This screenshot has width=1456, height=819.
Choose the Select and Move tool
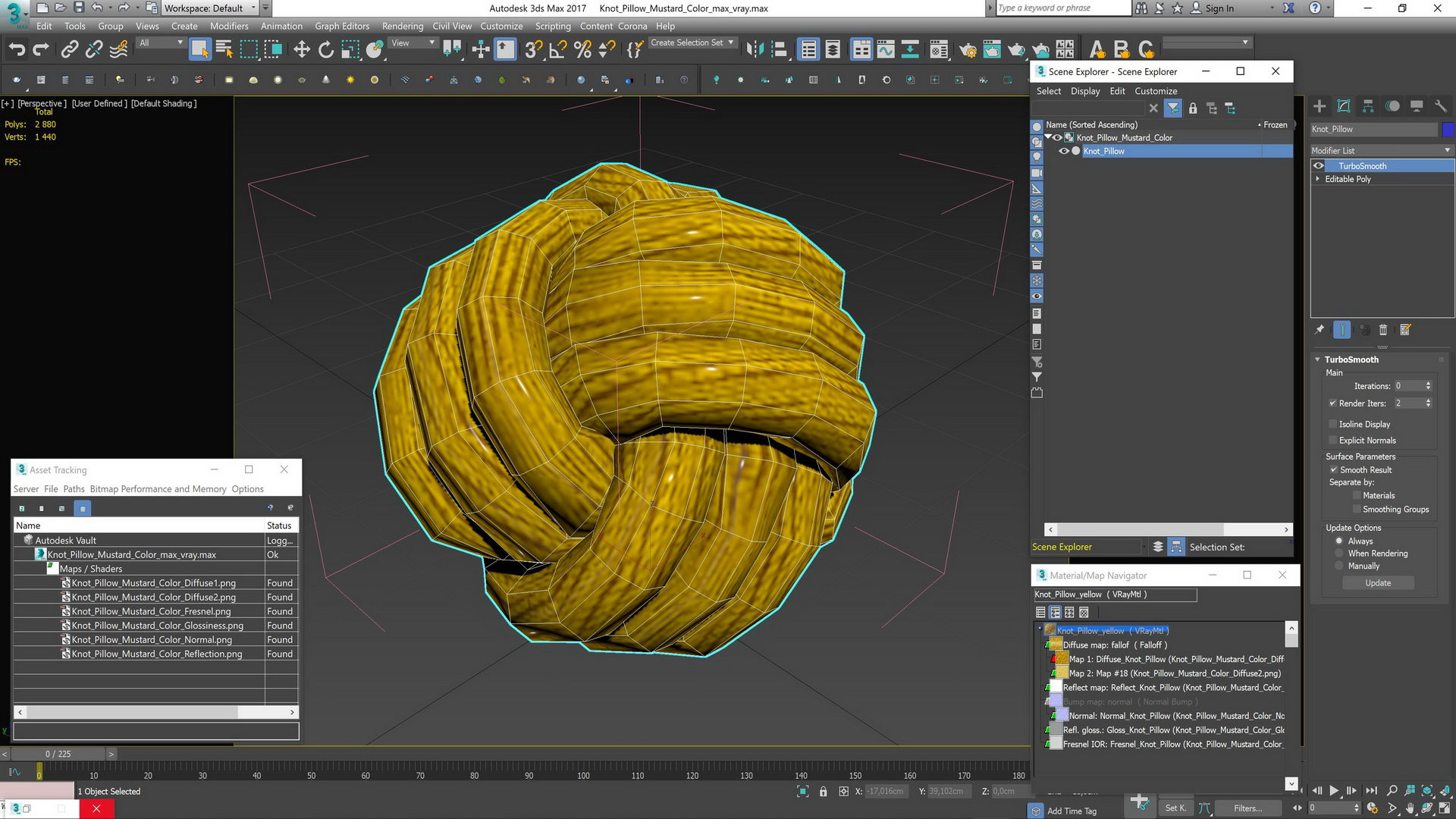(x=302, y=50)
